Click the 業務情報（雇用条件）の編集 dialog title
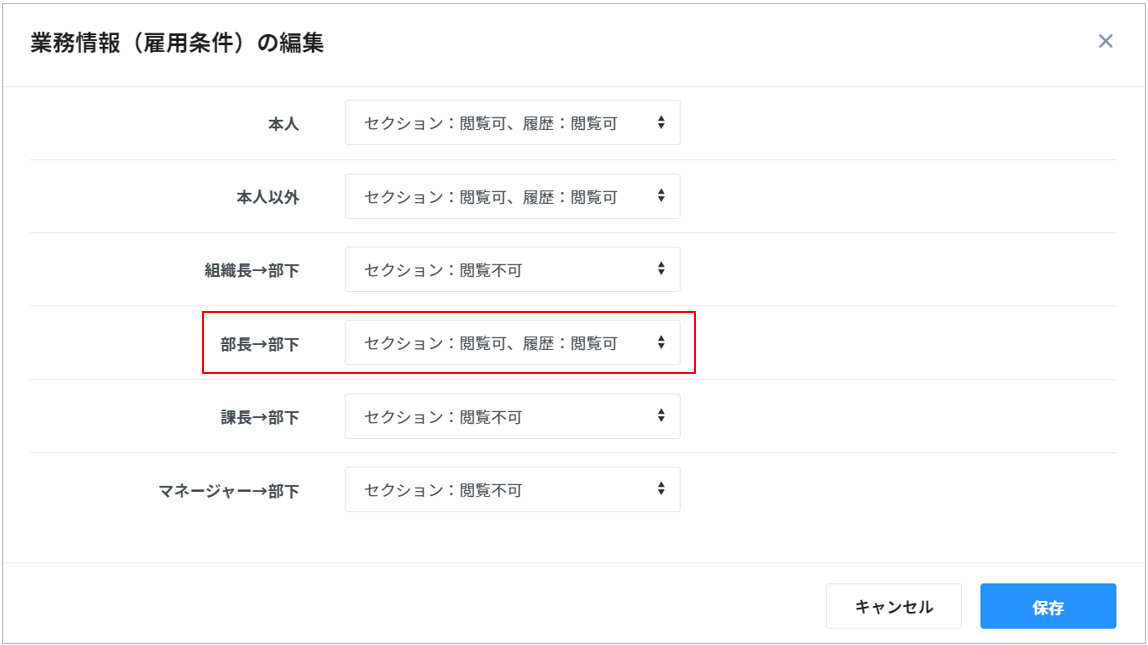 [x=177, y=43]
